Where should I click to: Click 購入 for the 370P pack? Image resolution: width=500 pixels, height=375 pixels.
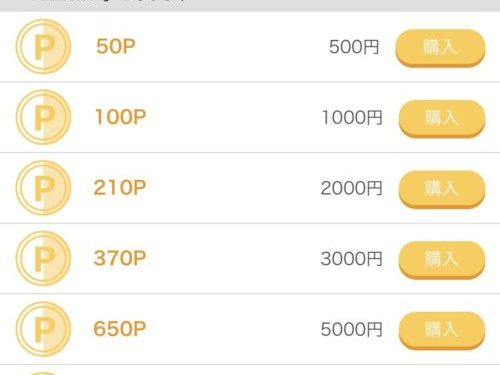pos(442,260)
